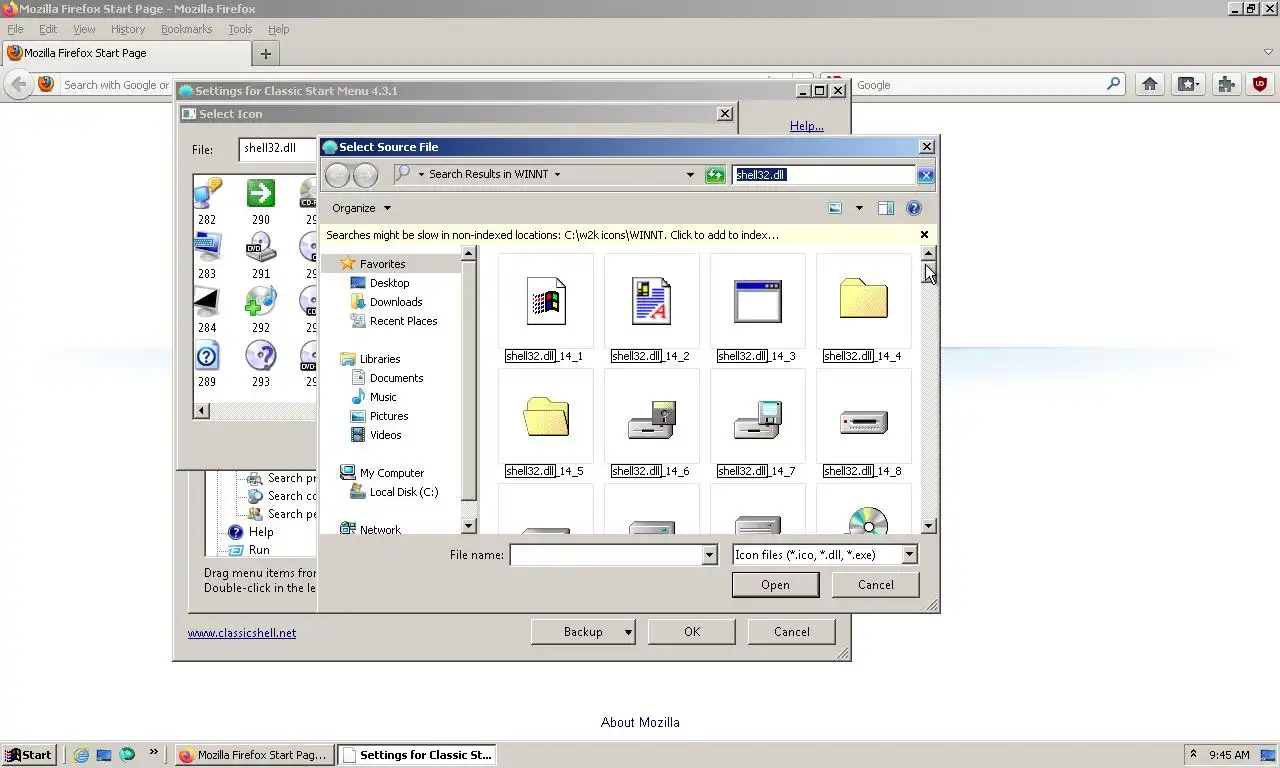Select icon 289 help question mark
1280x768 pixels.
(x=207, y=363)
